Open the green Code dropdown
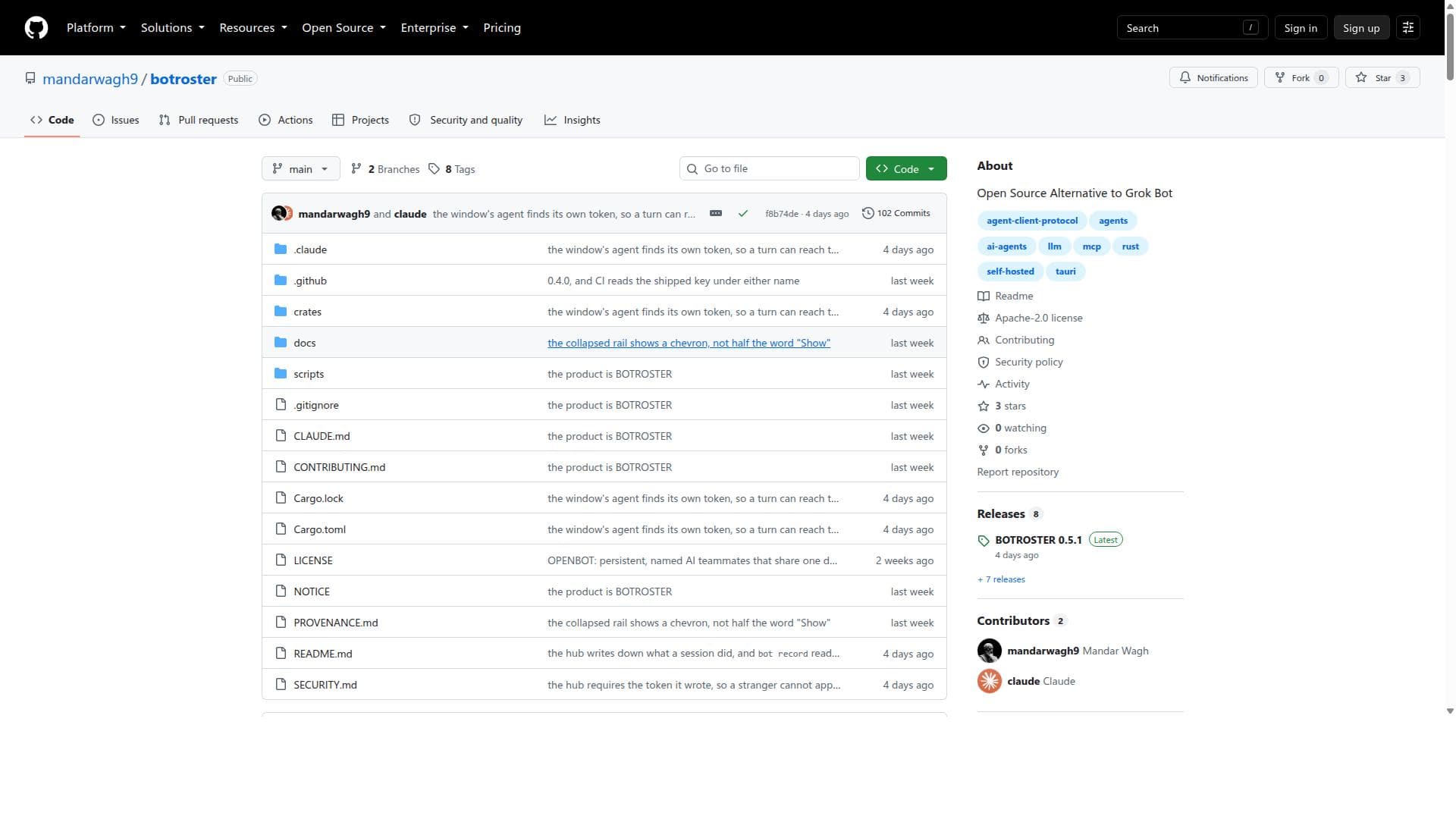Screen dimensions: 1456x819 click(x=906, y=169)
